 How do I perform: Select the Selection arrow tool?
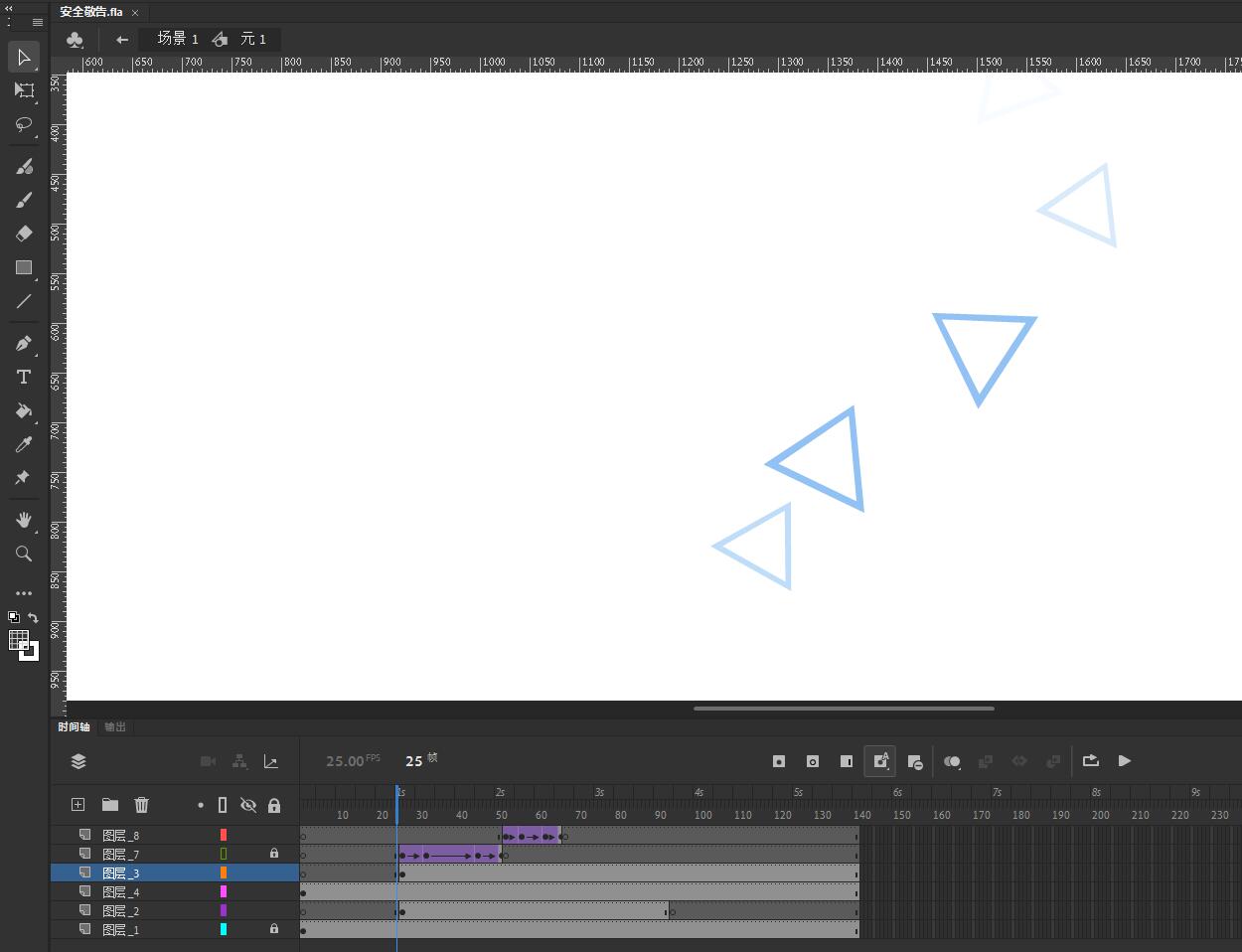click(24, 57)
